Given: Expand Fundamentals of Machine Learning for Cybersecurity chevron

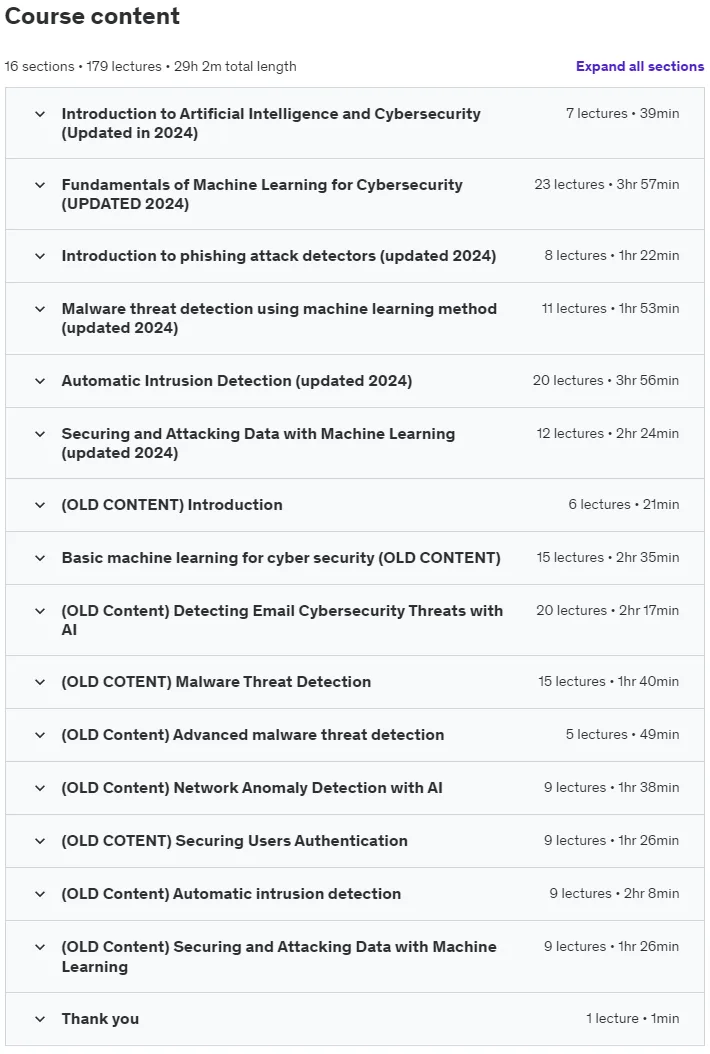Looking at the screenshot, I should pyautogui.click(x=40, y=185).
